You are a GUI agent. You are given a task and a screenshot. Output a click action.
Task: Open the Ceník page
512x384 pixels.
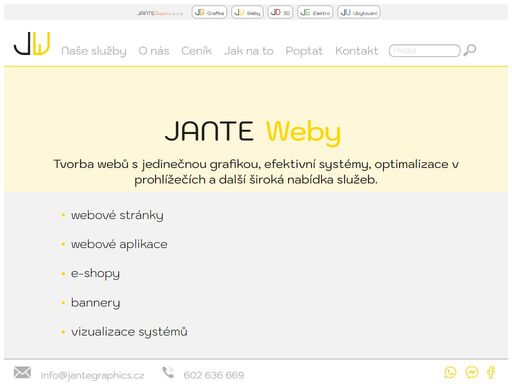pos(196,51)
